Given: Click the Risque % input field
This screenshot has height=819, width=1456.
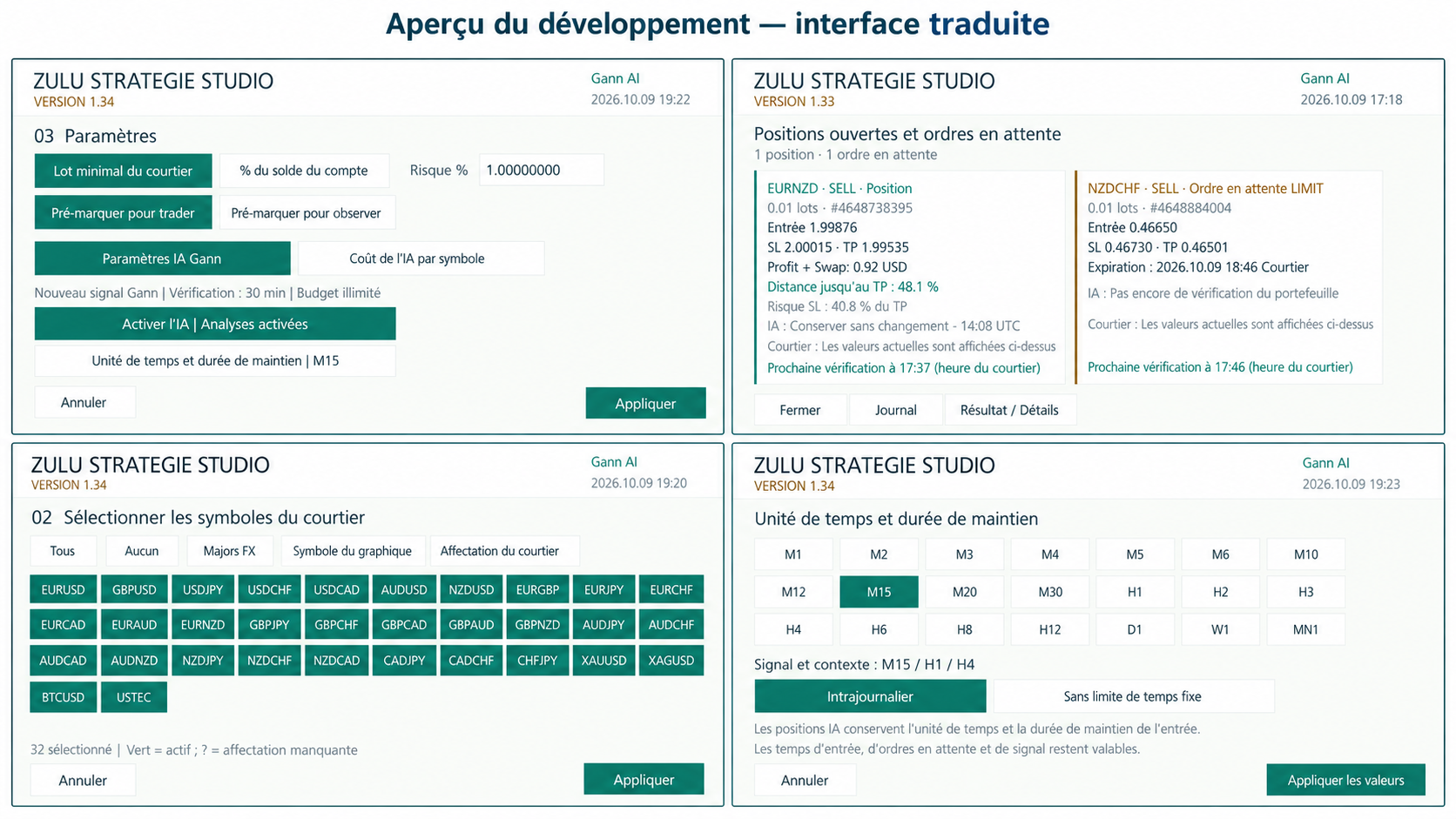Looking at the screenshot, I should coord(541,170).
